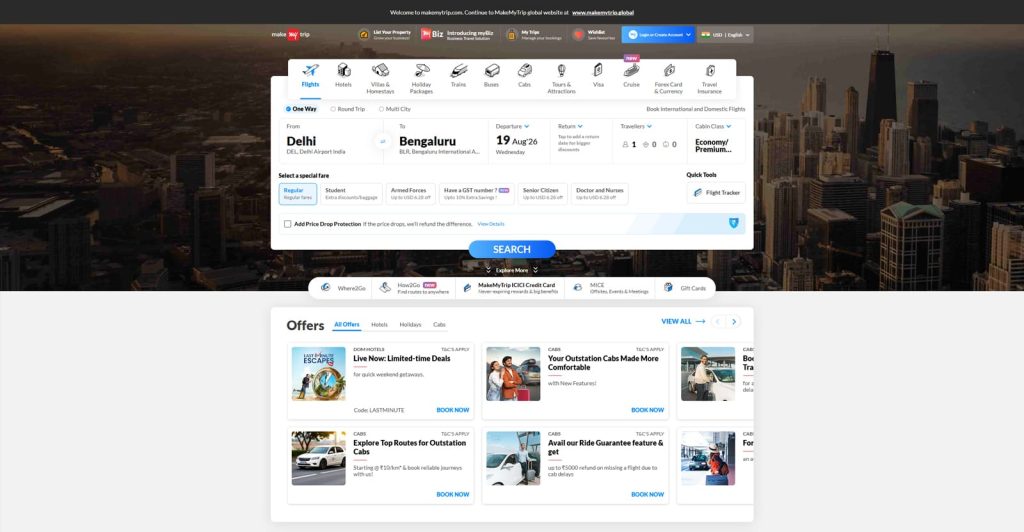
Task: Expand the Login or Create Account menu
Action: tap(658, 35)
